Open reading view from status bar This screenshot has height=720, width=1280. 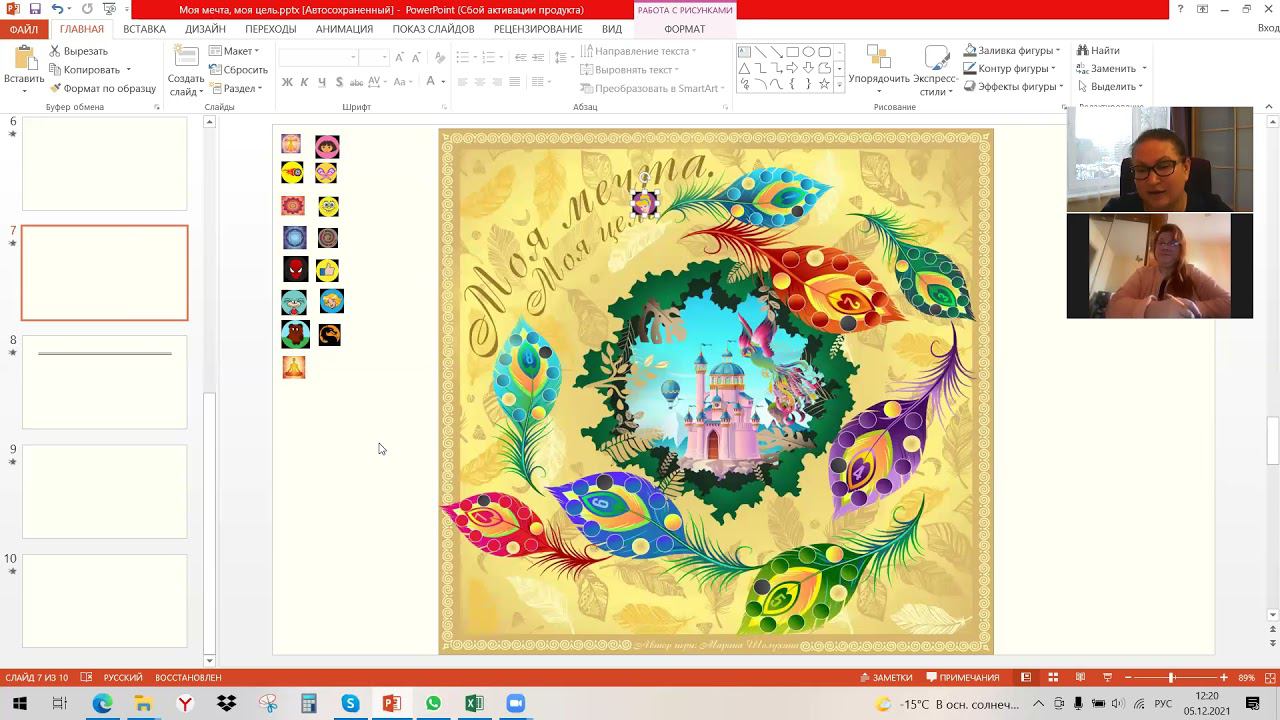coord(1080,677)
